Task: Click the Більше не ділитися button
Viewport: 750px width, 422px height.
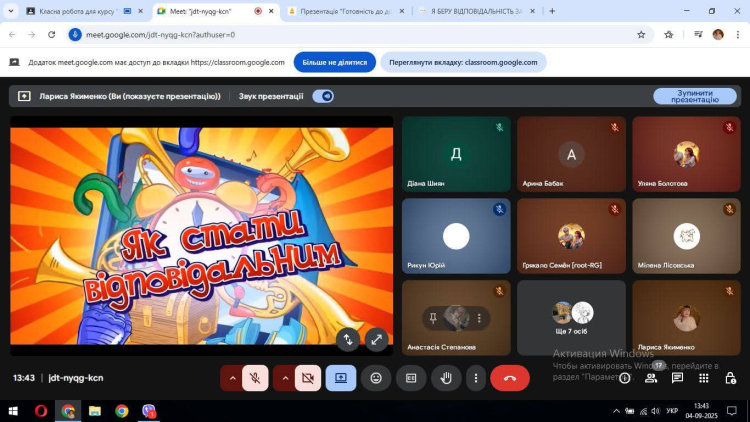Action: 334,62
